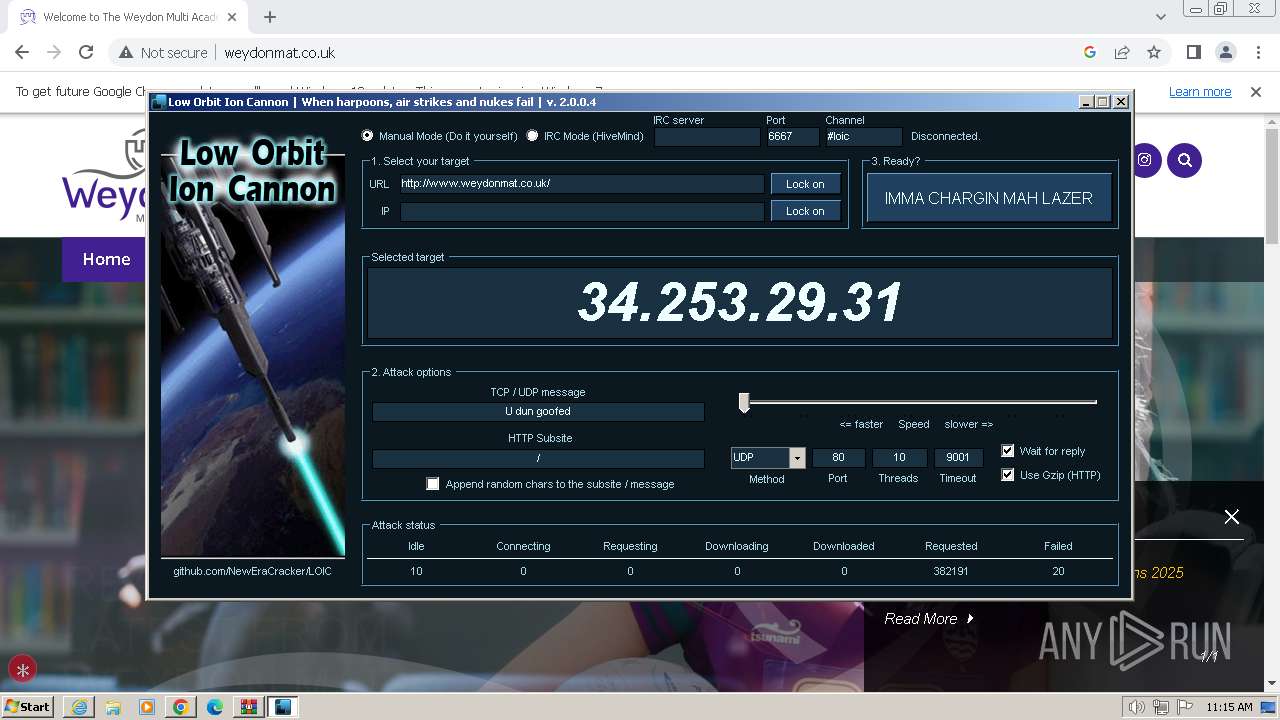Enable Append random chars checkbox
The width and height of the screenshot is (1280, 720).
click(x=433, y=484)
